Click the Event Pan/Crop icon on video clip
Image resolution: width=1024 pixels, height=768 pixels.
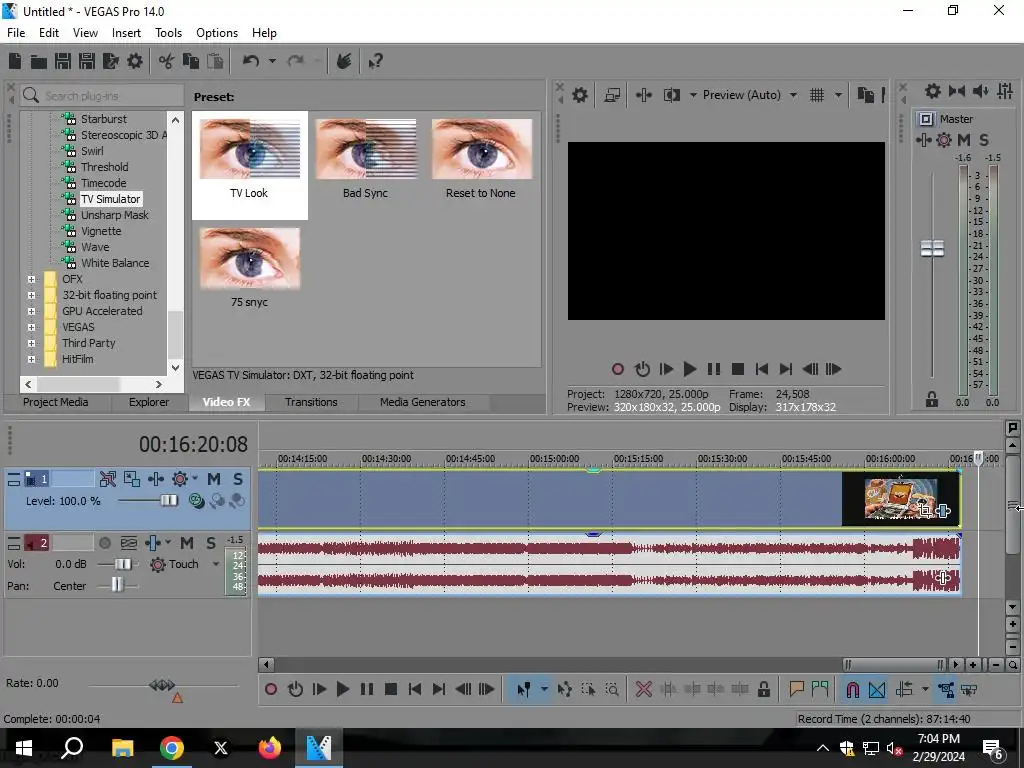[x=925, y=511]
